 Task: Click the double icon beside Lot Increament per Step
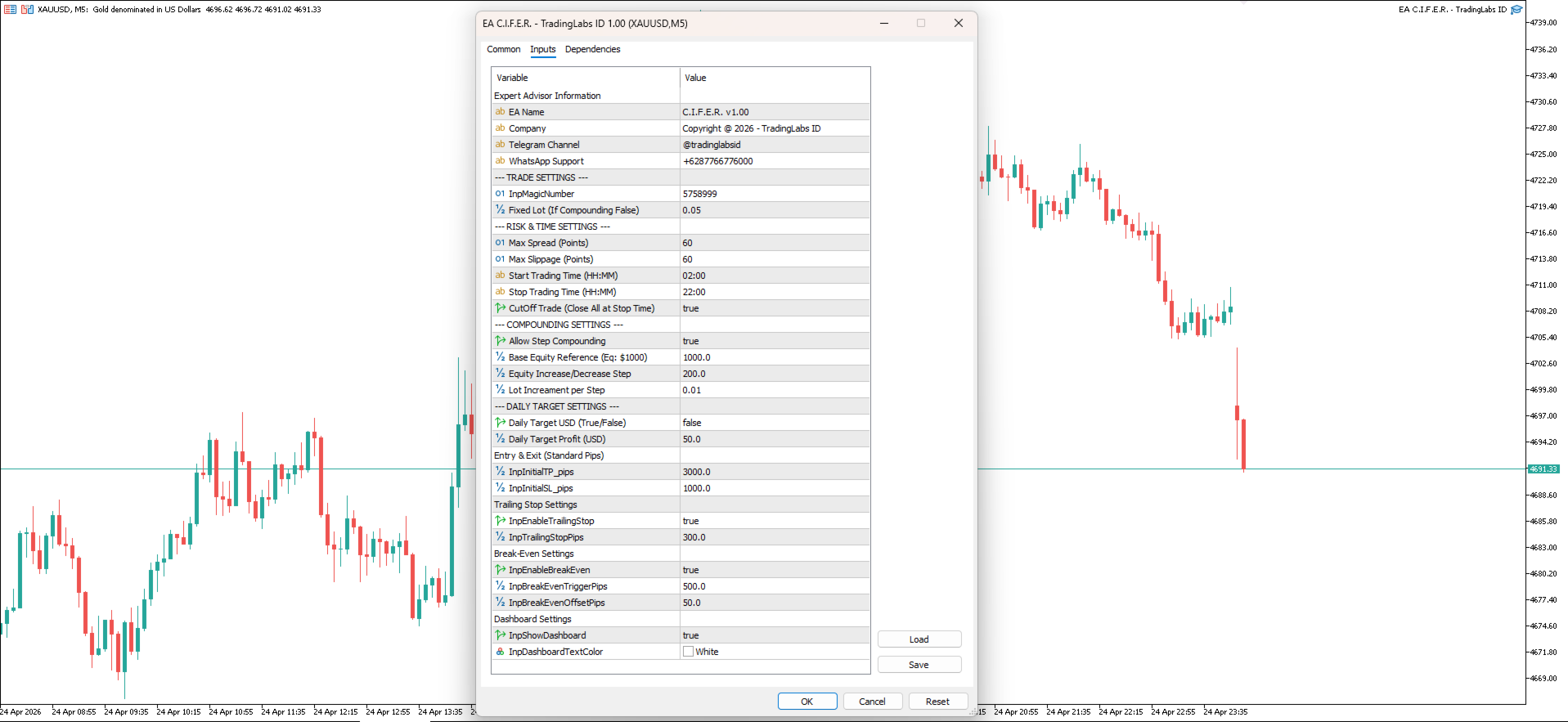(500, 390)
